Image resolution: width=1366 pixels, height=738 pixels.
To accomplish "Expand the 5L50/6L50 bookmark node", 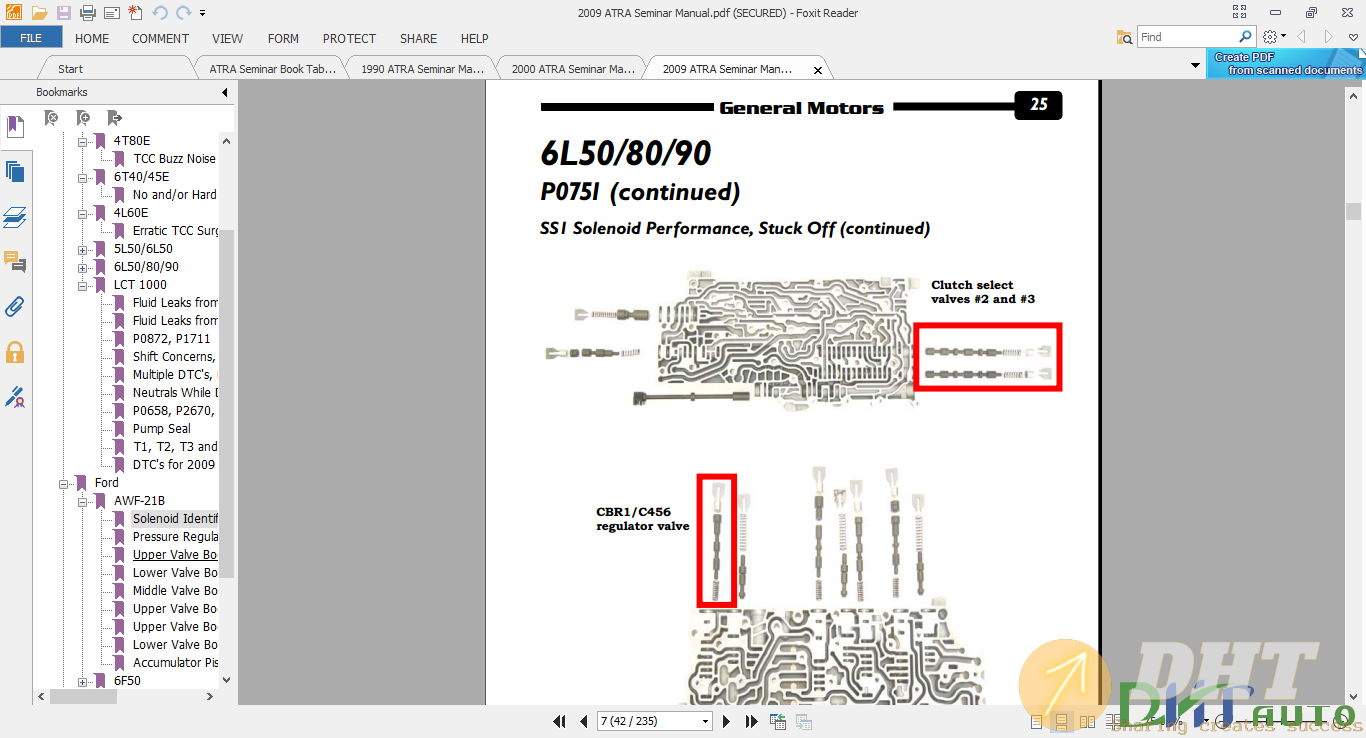I will [x=83, y=249].
